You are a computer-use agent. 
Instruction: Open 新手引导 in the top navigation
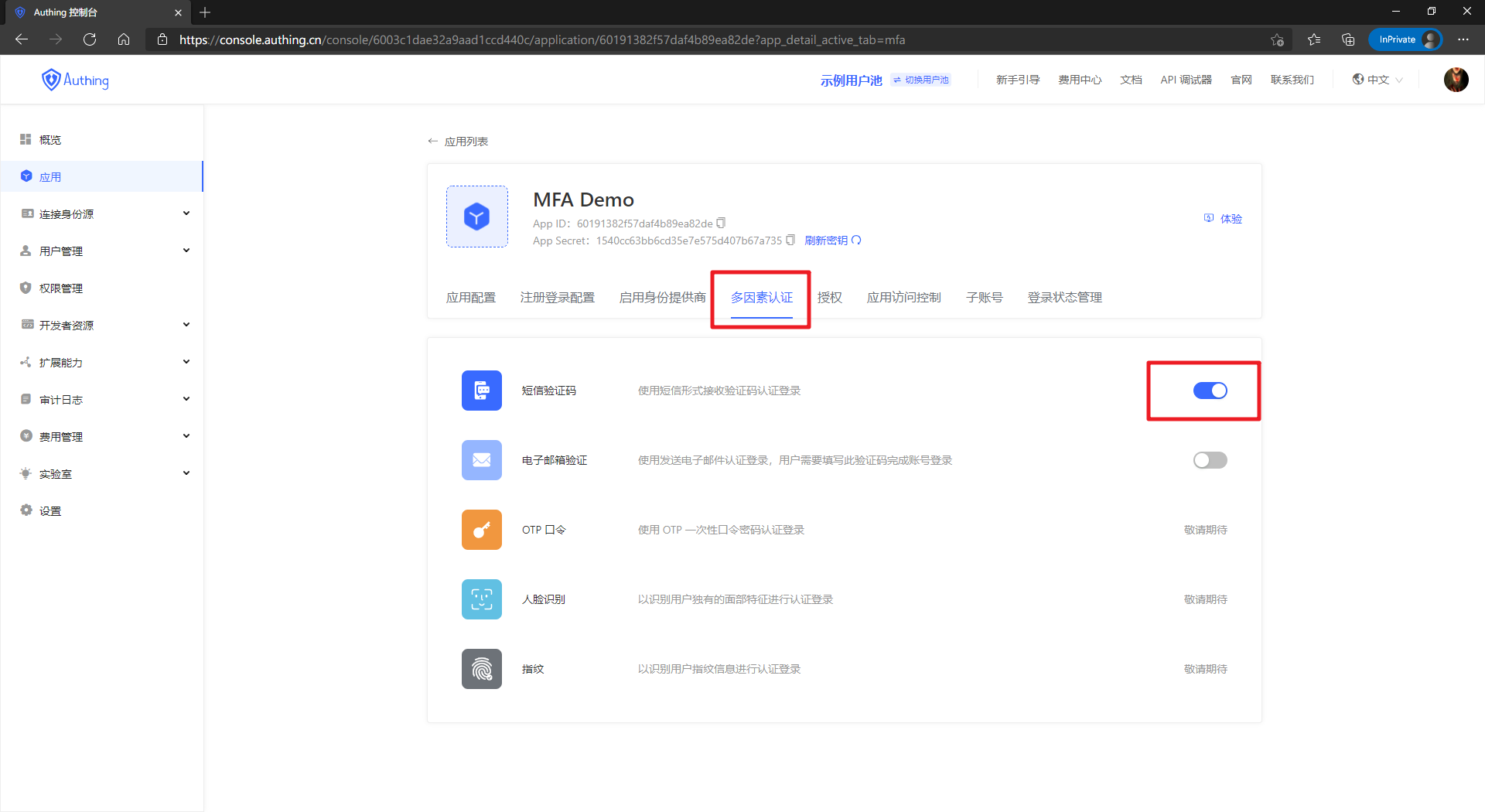coord(1017,80)
